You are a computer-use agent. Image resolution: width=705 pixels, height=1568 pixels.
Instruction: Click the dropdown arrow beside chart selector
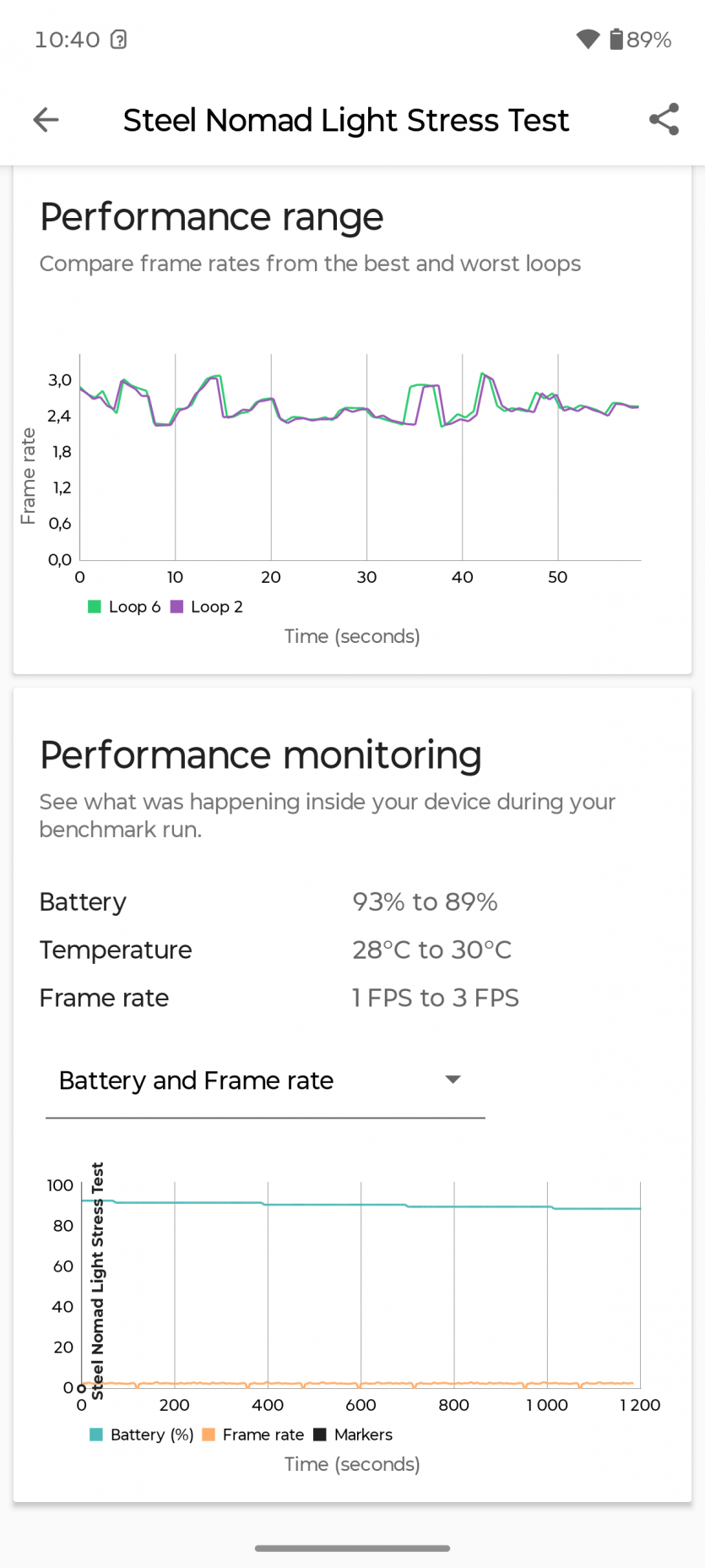453,1080
